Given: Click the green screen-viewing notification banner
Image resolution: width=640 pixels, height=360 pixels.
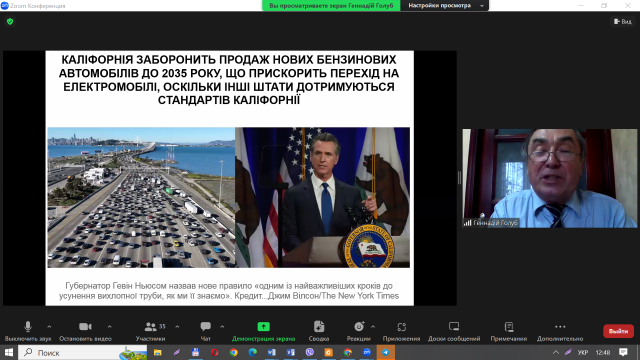Looking at the screenshot, I should coord(331,6).
